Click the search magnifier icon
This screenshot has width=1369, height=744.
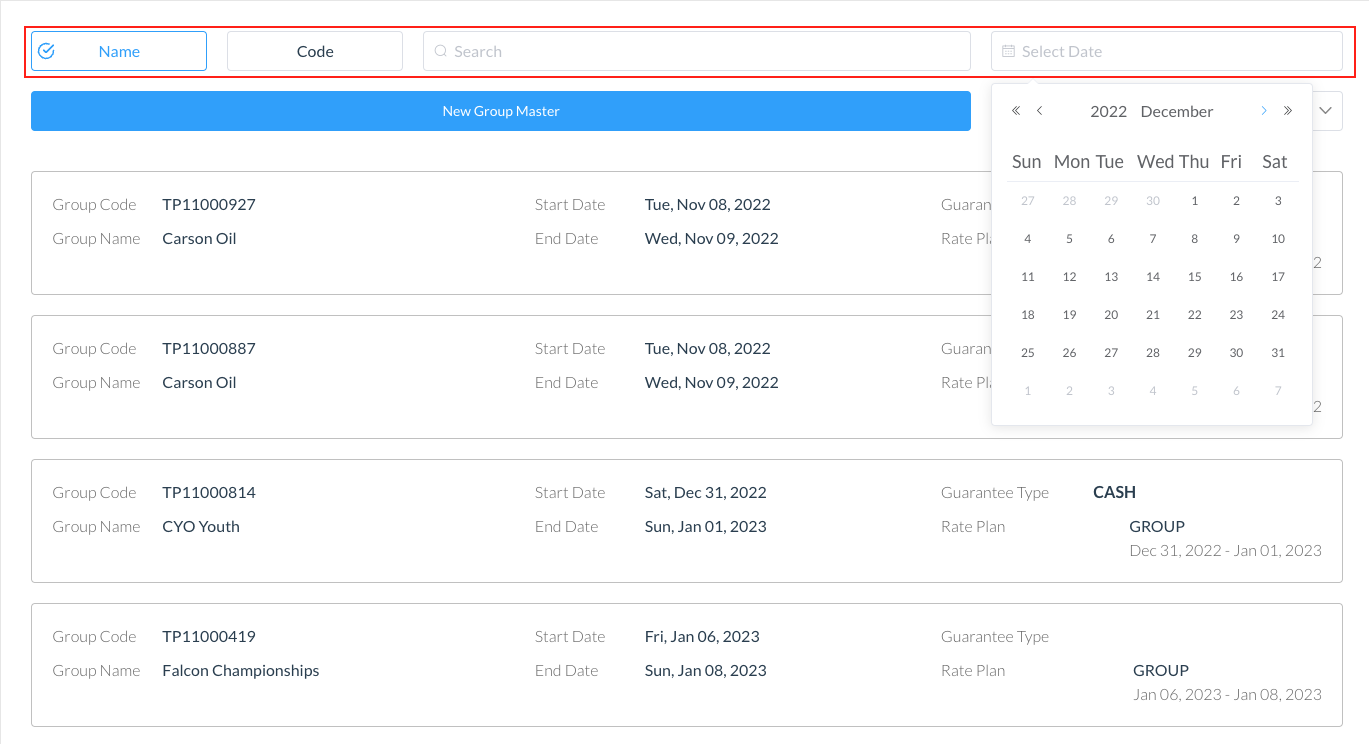pyautogui.click(x=440, y=51)
